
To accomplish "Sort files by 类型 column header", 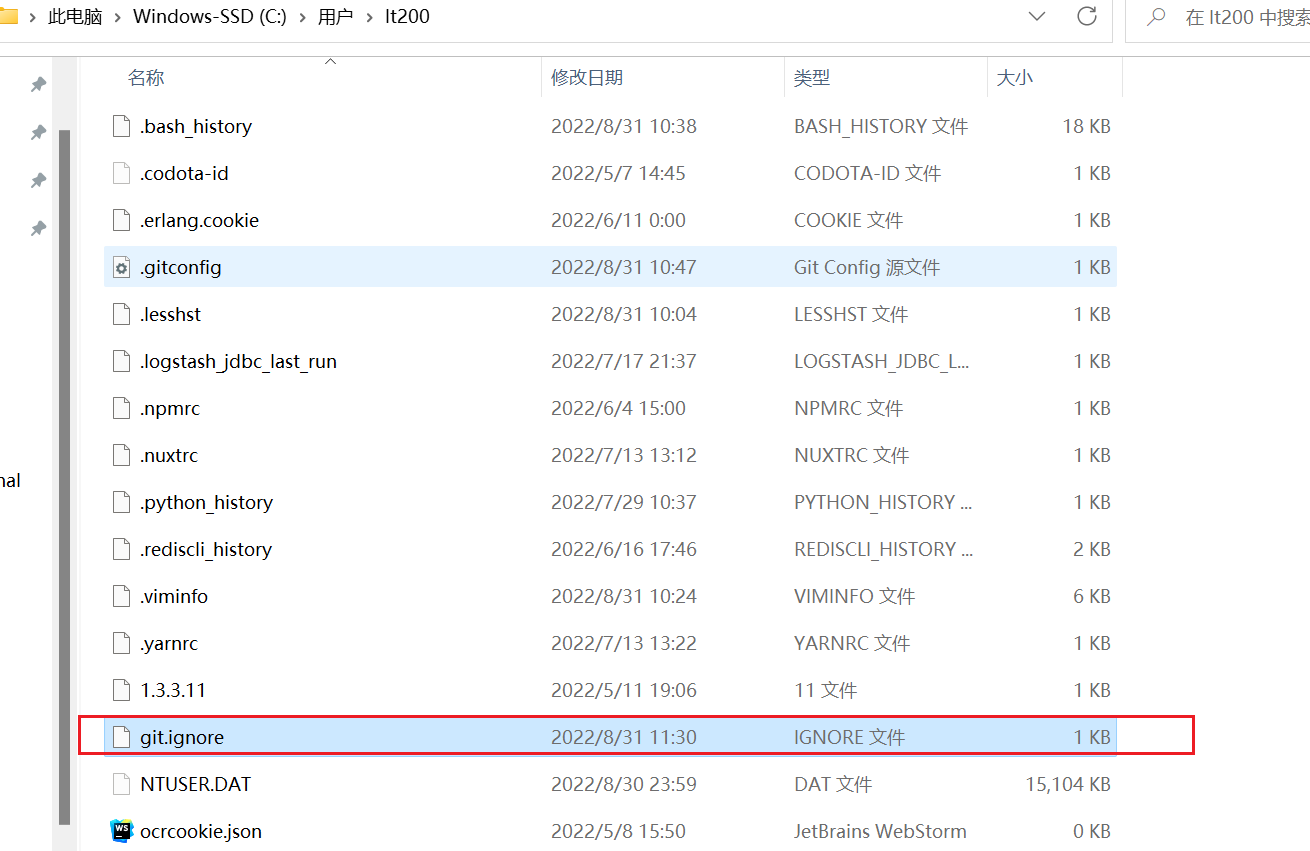I will pyautogui.click(x=812, y=78).
